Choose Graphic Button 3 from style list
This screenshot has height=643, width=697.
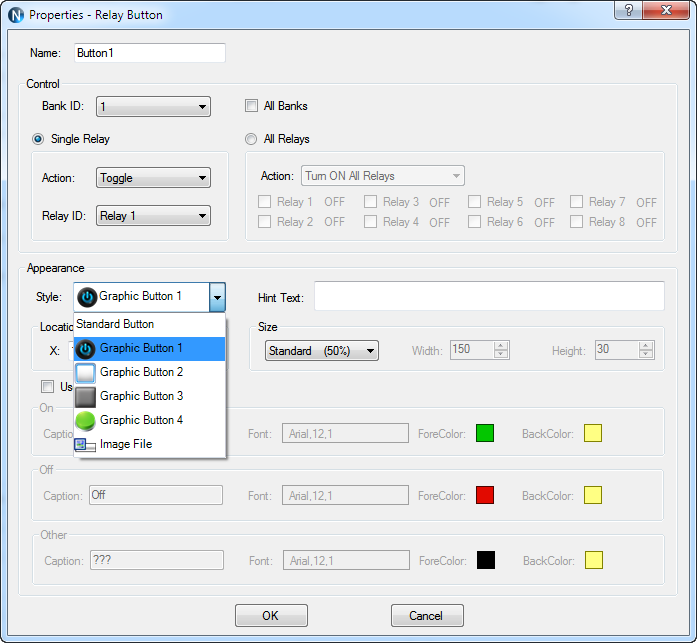149,397
